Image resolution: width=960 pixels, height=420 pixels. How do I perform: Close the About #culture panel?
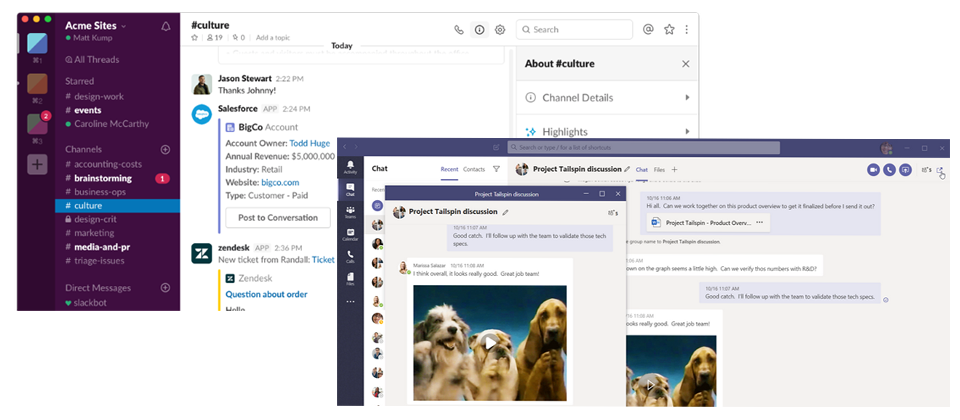(x=686, y=64)
